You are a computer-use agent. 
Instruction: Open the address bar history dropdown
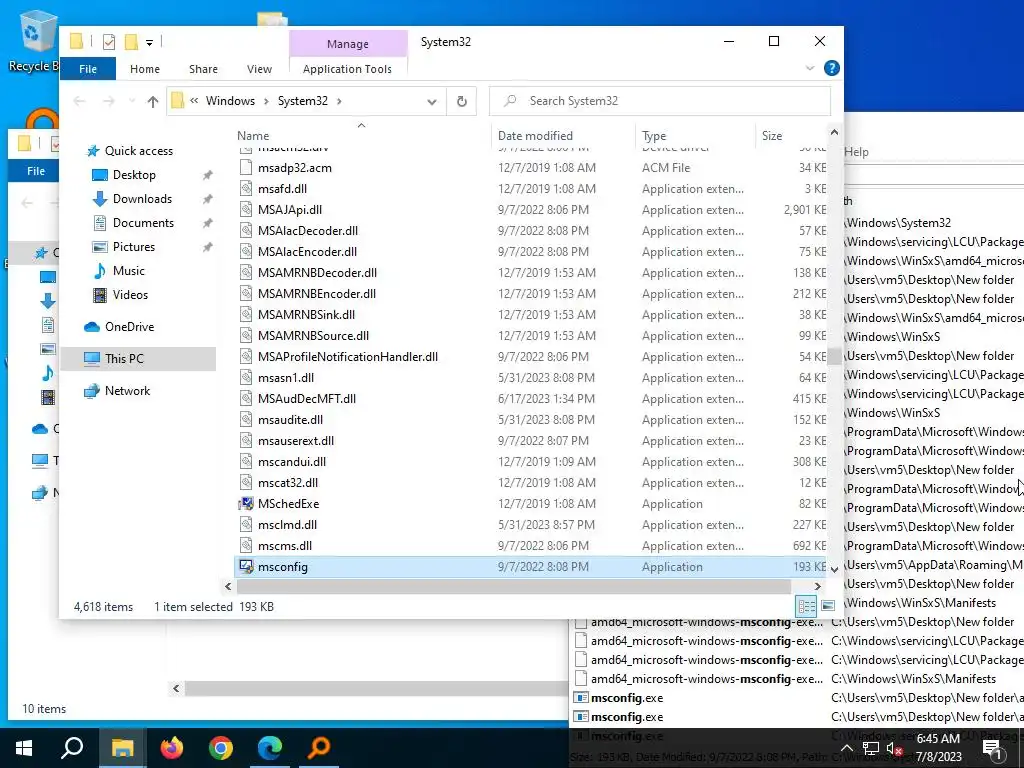point(432,101)
